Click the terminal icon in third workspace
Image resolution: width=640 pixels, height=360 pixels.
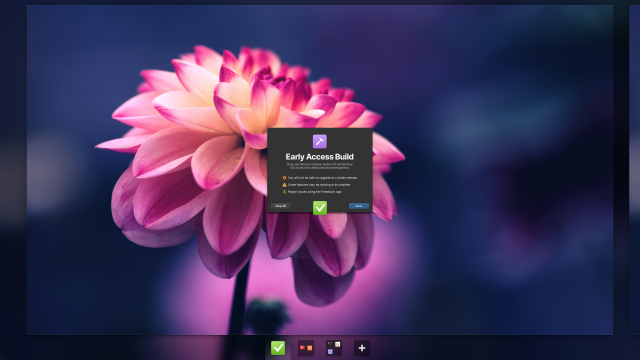coord(330,344)
